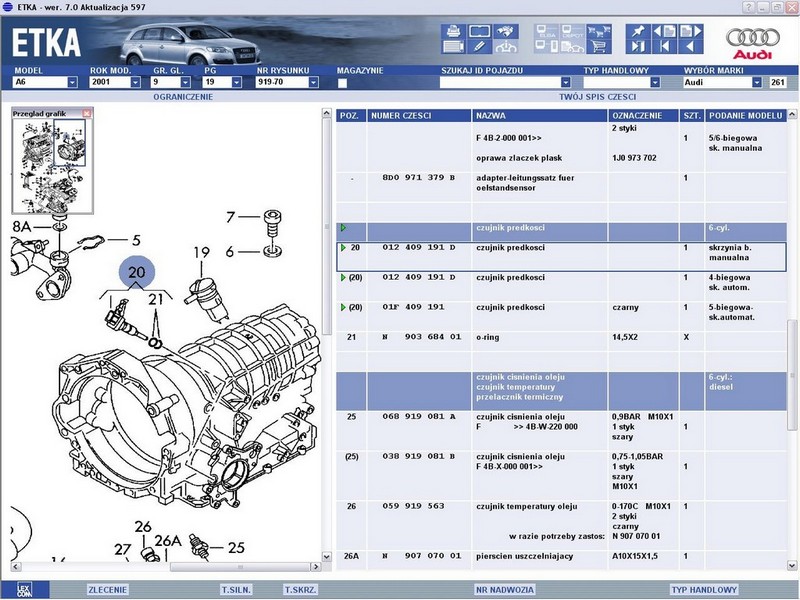Viewport: 800px width, 600px height.
Task: Click the document and car icon
Action: 572,47
